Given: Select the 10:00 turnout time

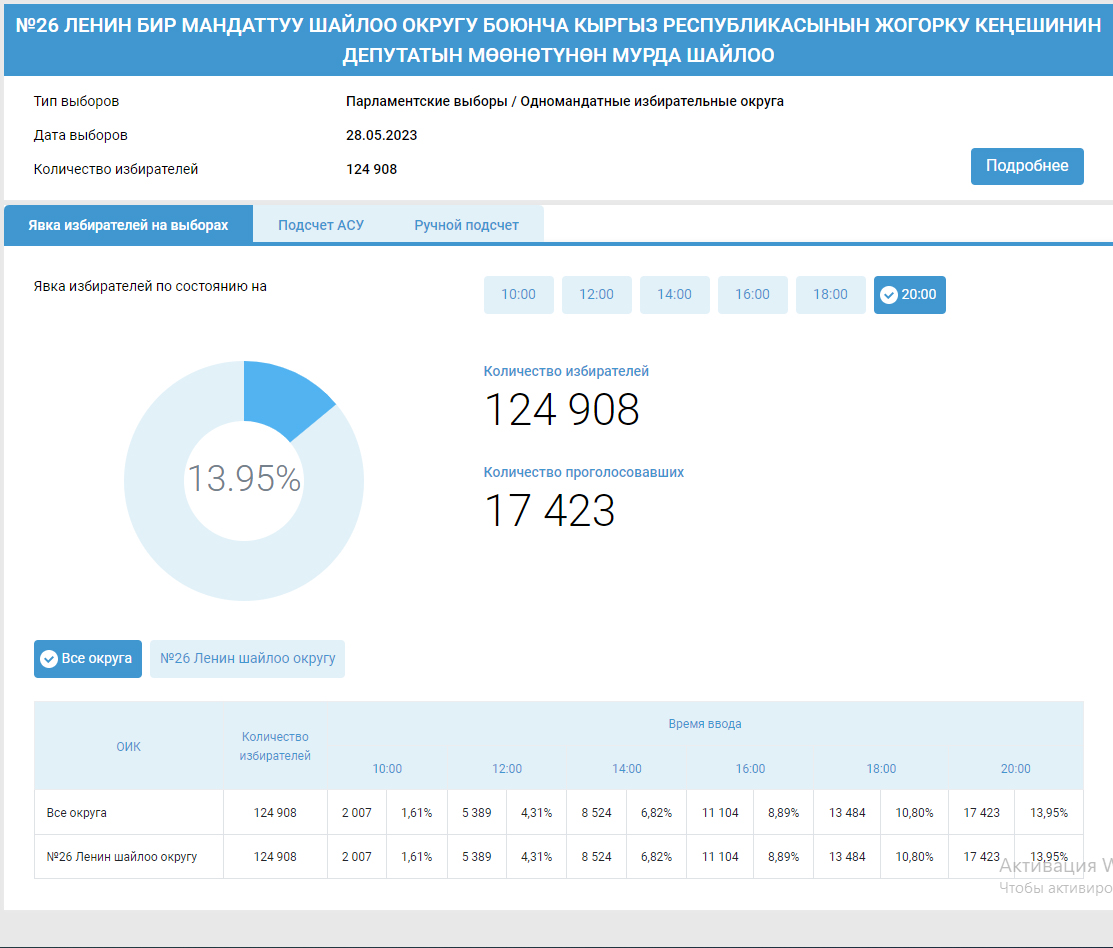Looking at the screenshot, I should coord(518,294).
